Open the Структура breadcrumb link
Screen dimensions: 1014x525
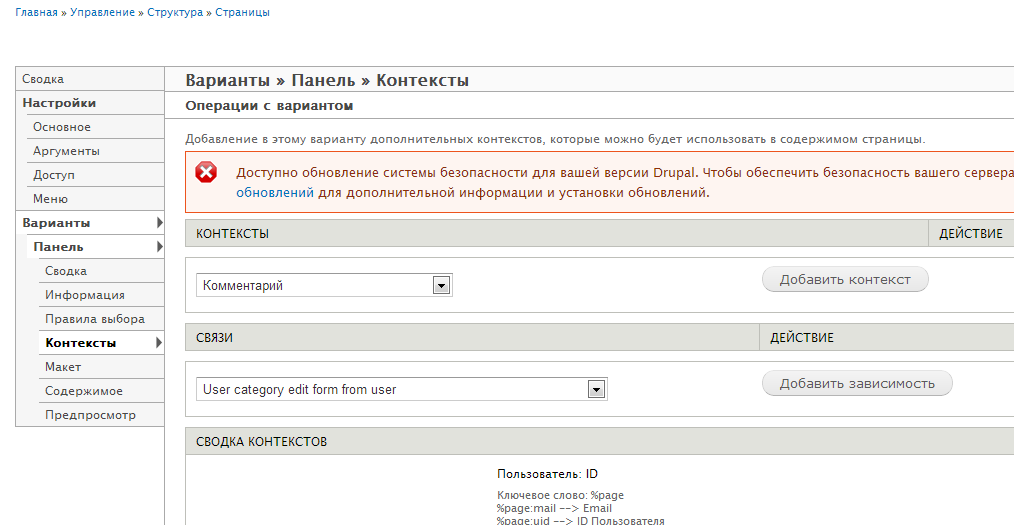[175, 12]
